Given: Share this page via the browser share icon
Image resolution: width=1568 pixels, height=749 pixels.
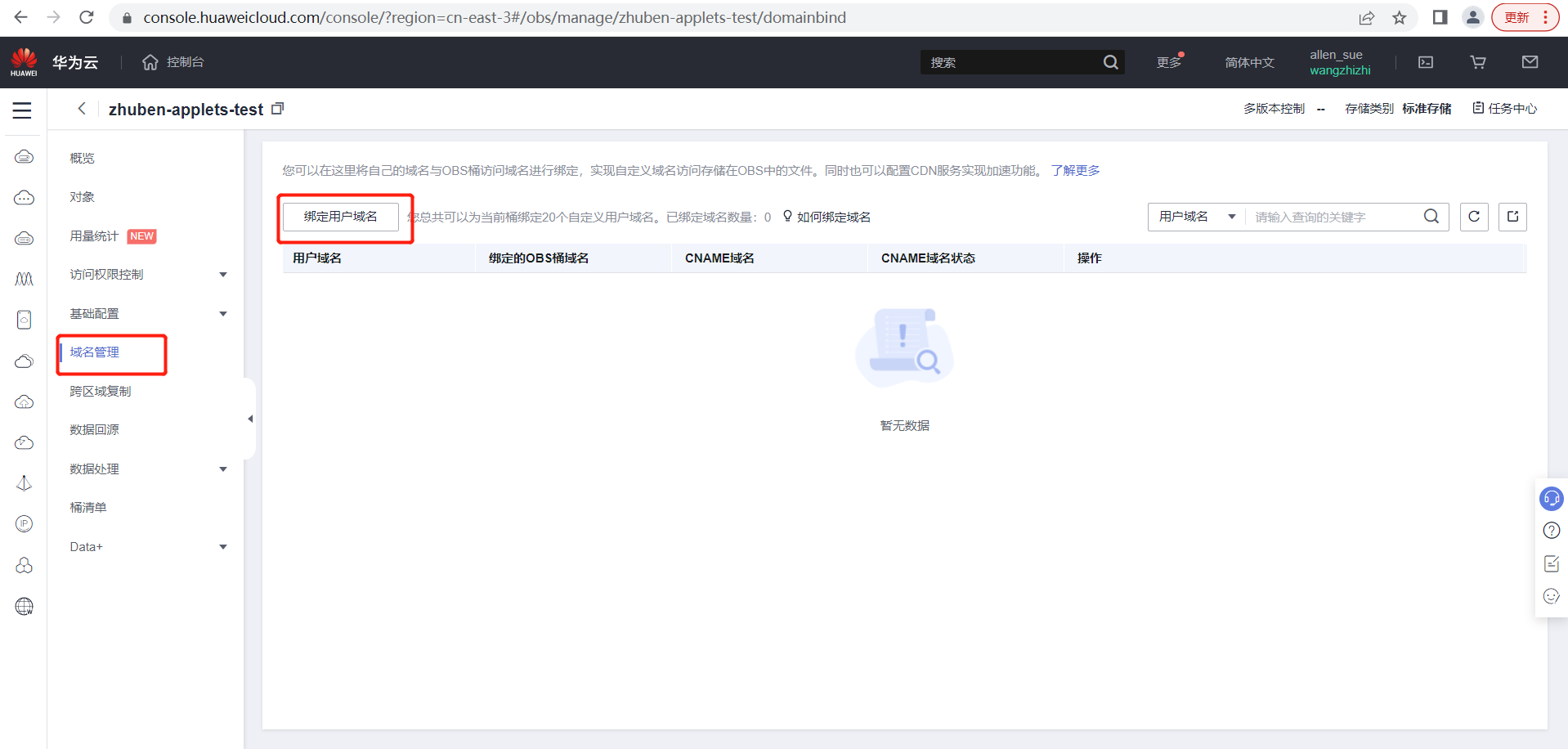Looking at the screenshot, I should [x=1367, y=17].
